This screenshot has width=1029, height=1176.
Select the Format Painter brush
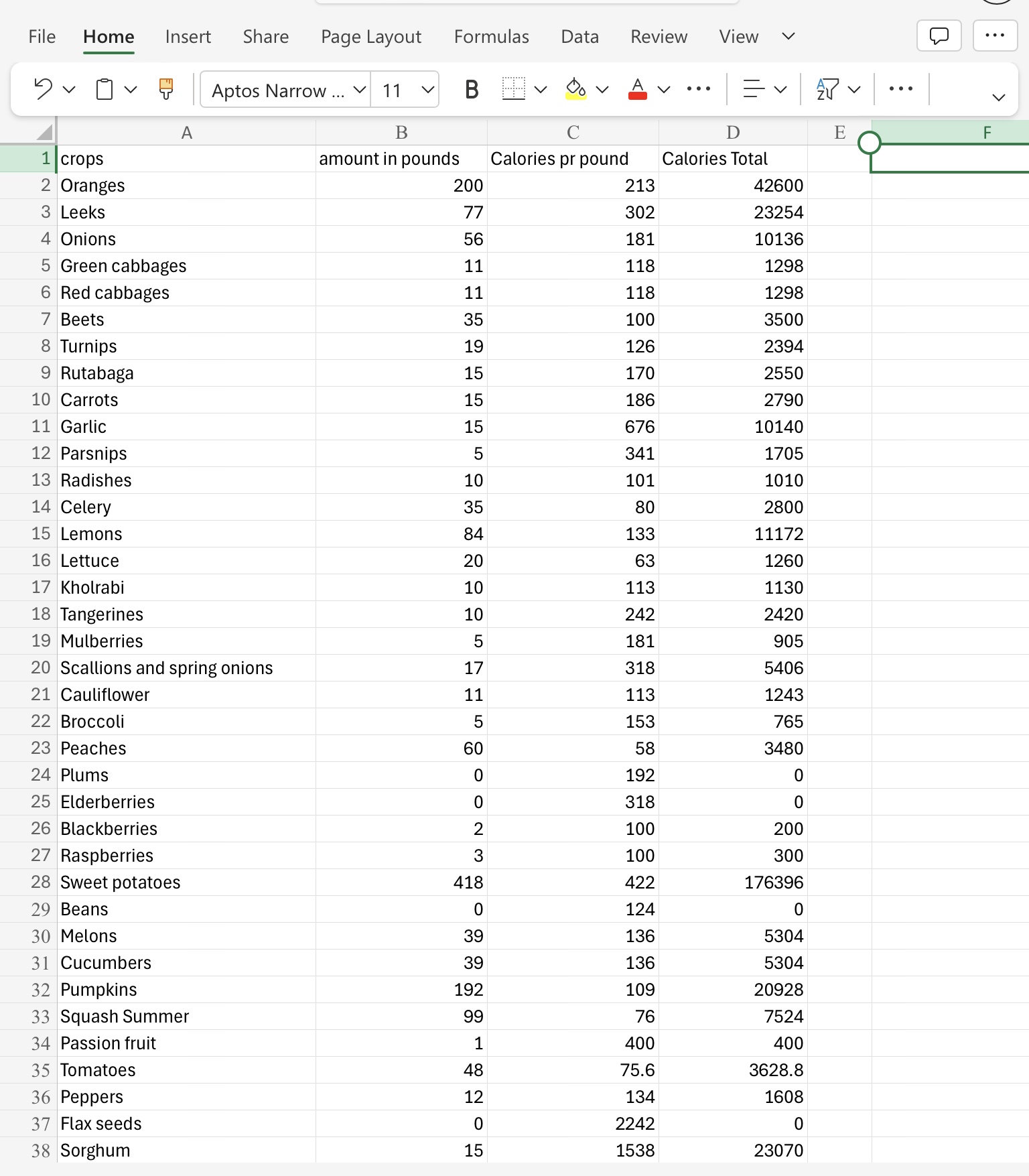coord(166,89)
